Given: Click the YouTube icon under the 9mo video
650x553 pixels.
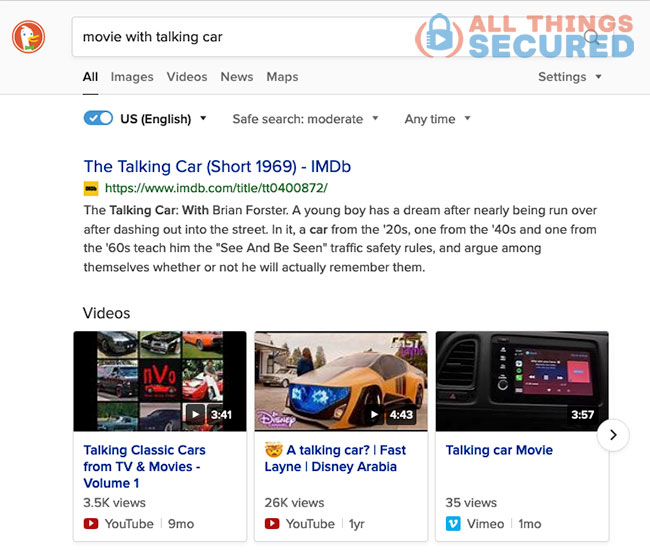Looking at the screenshot, I should [91, 524].
